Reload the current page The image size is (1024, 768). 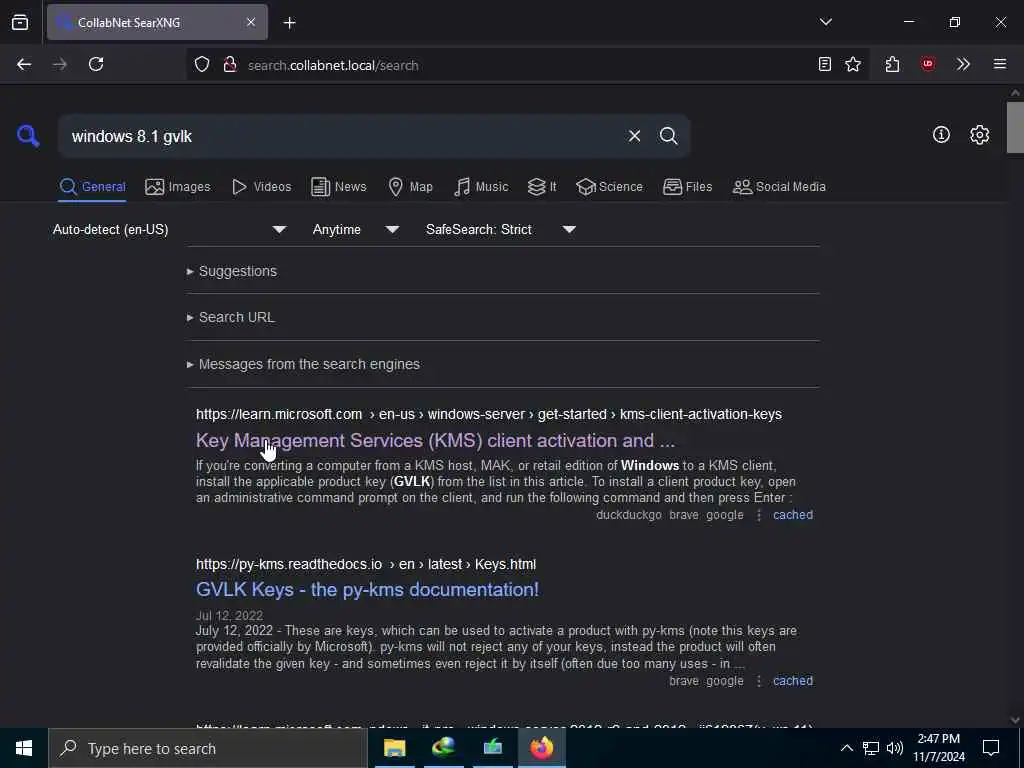click(x=96, y=64)
